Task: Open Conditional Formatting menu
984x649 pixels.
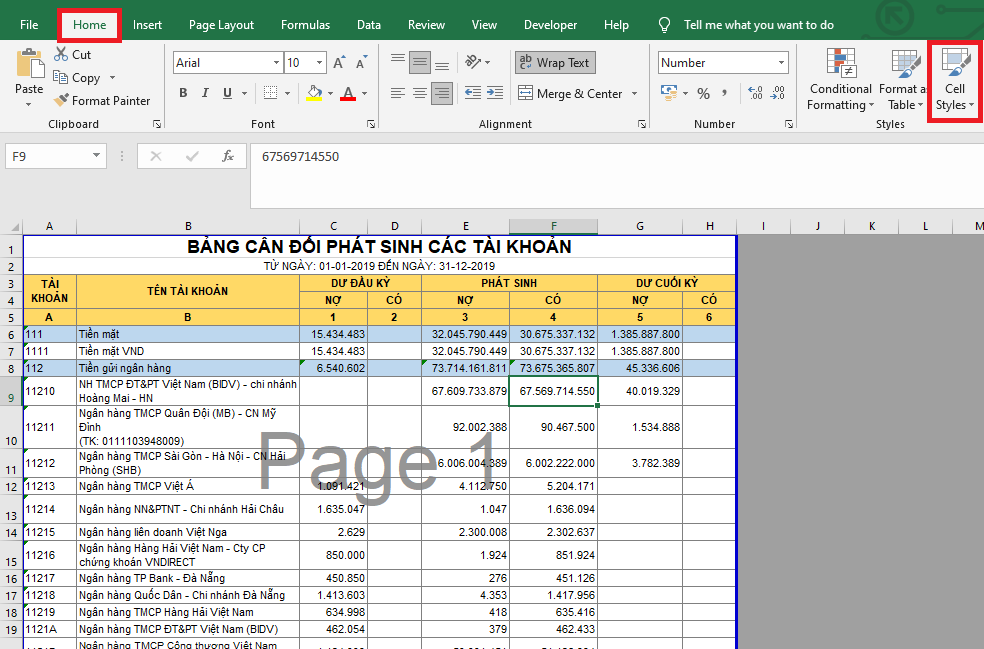Action: click(x=840, y=81)
